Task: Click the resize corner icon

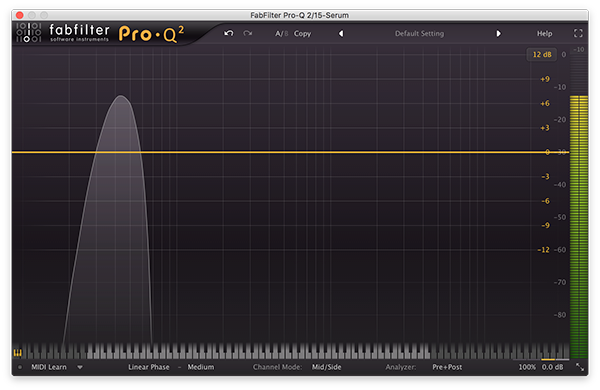Action: (580, 367)
